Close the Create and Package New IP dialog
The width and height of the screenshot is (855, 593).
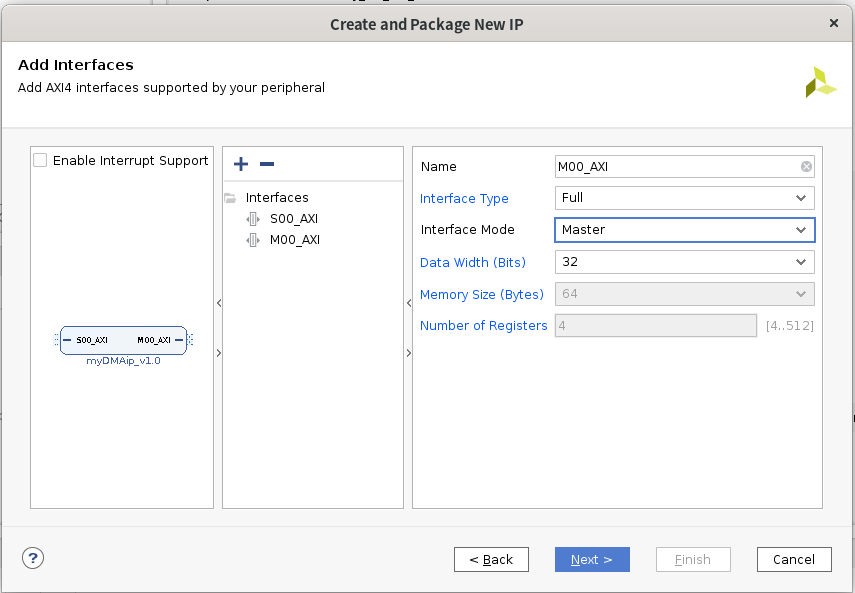tap(834, 22)
